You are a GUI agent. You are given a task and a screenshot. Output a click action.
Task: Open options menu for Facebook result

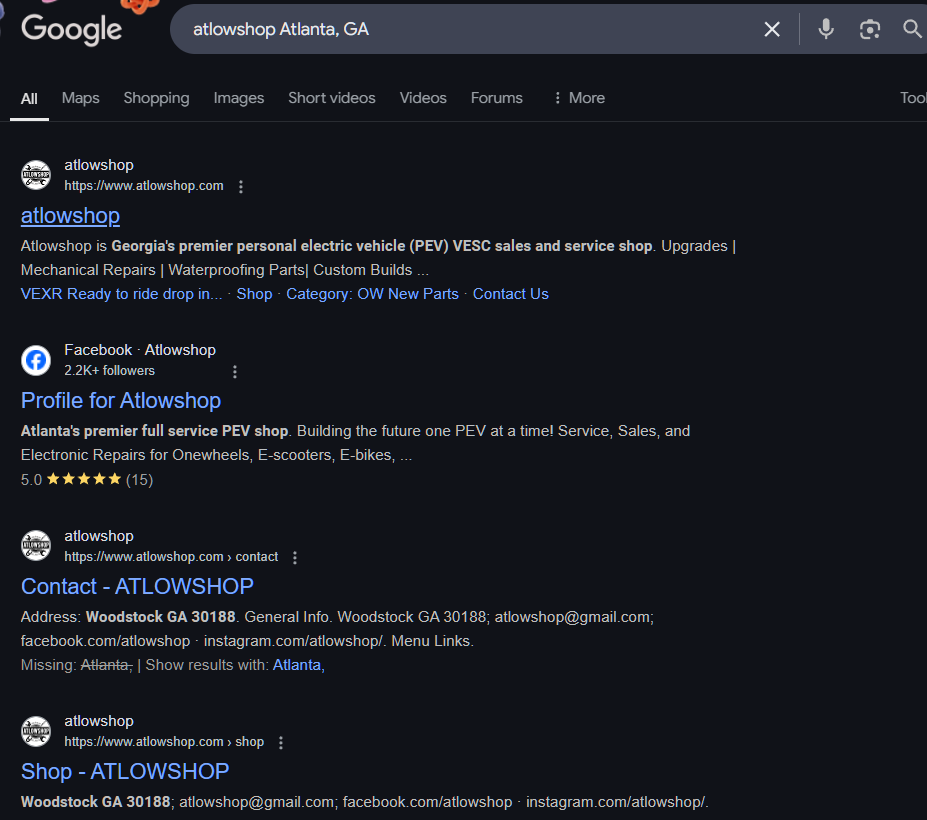pos(235,372)
